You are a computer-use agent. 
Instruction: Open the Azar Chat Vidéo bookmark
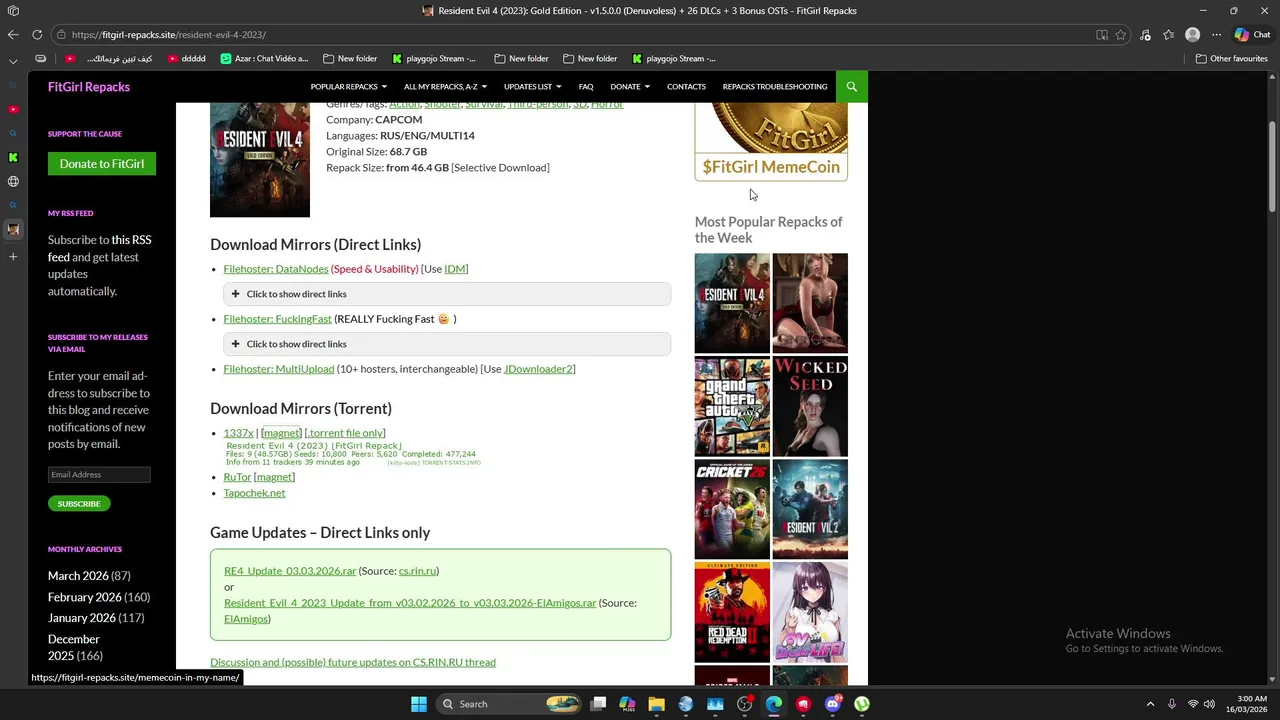(x=264, y=58)
